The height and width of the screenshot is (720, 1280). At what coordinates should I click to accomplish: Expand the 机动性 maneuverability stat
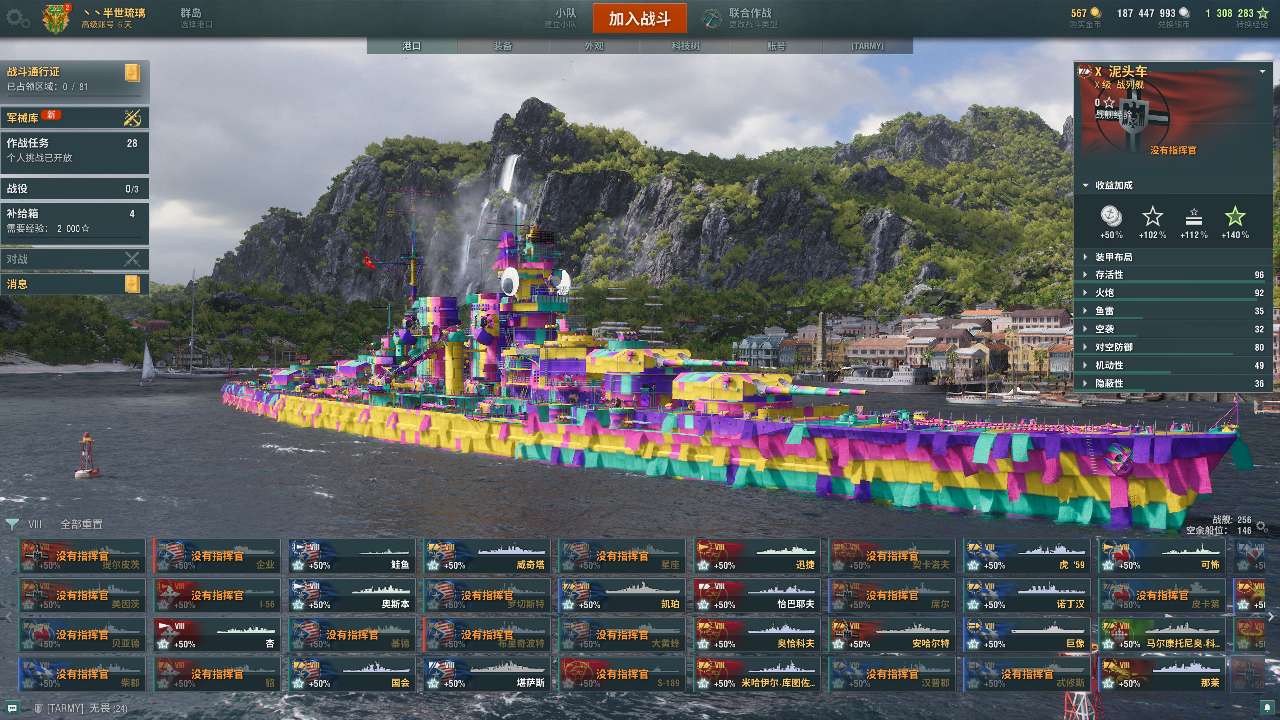1173,365
